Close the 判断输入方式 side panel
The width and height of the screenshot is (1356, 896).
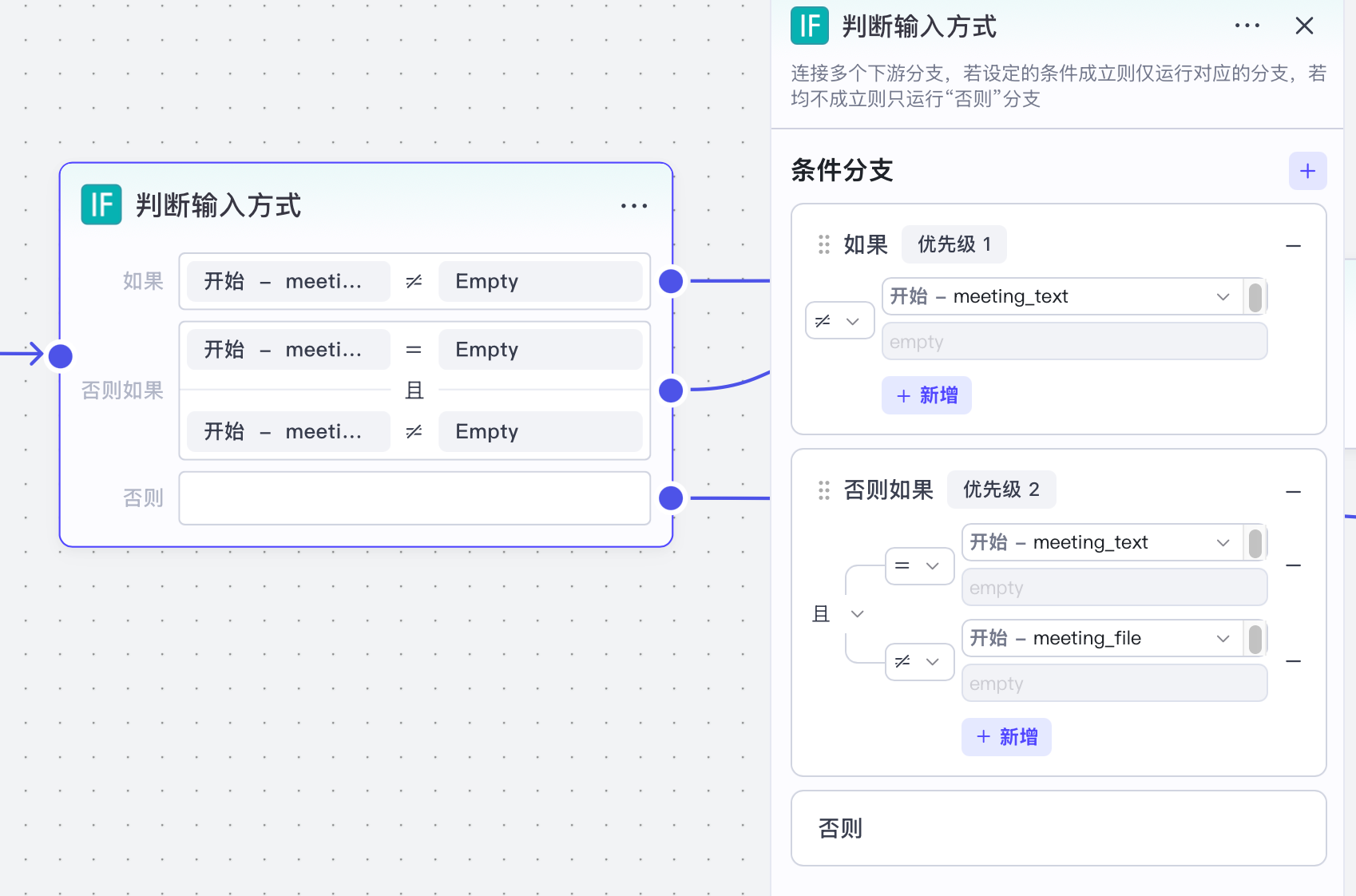(1304, 26)
